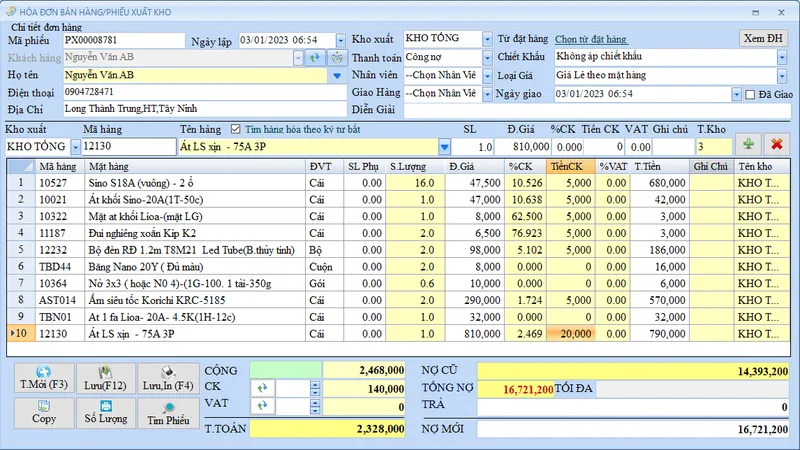Click the Mặt hàng column header

[195, 166]
